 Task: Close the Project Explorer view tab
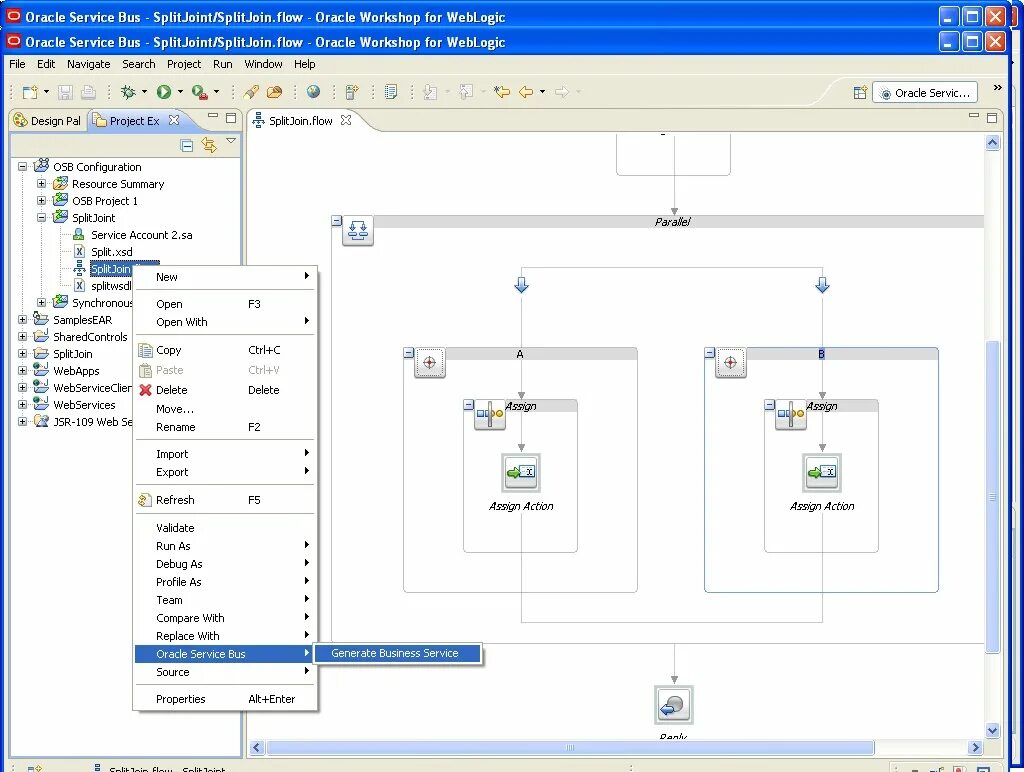coord(174,120)
